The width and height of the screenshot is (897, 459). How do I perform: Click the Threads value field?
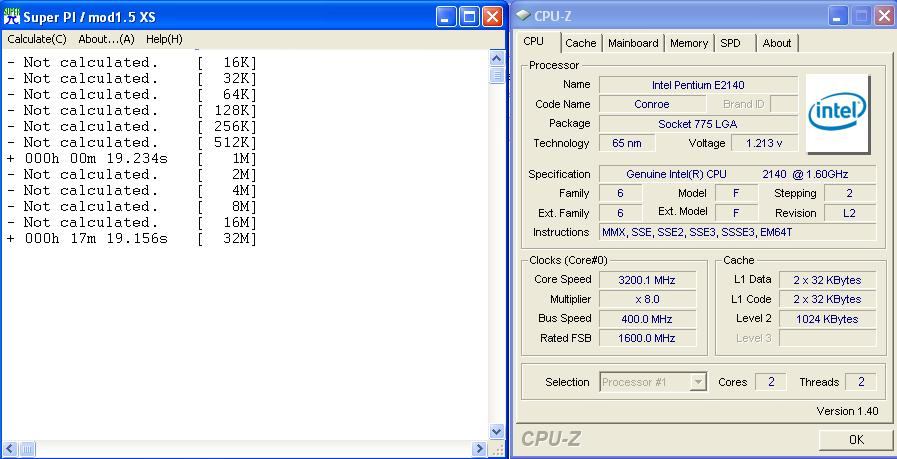860,382
